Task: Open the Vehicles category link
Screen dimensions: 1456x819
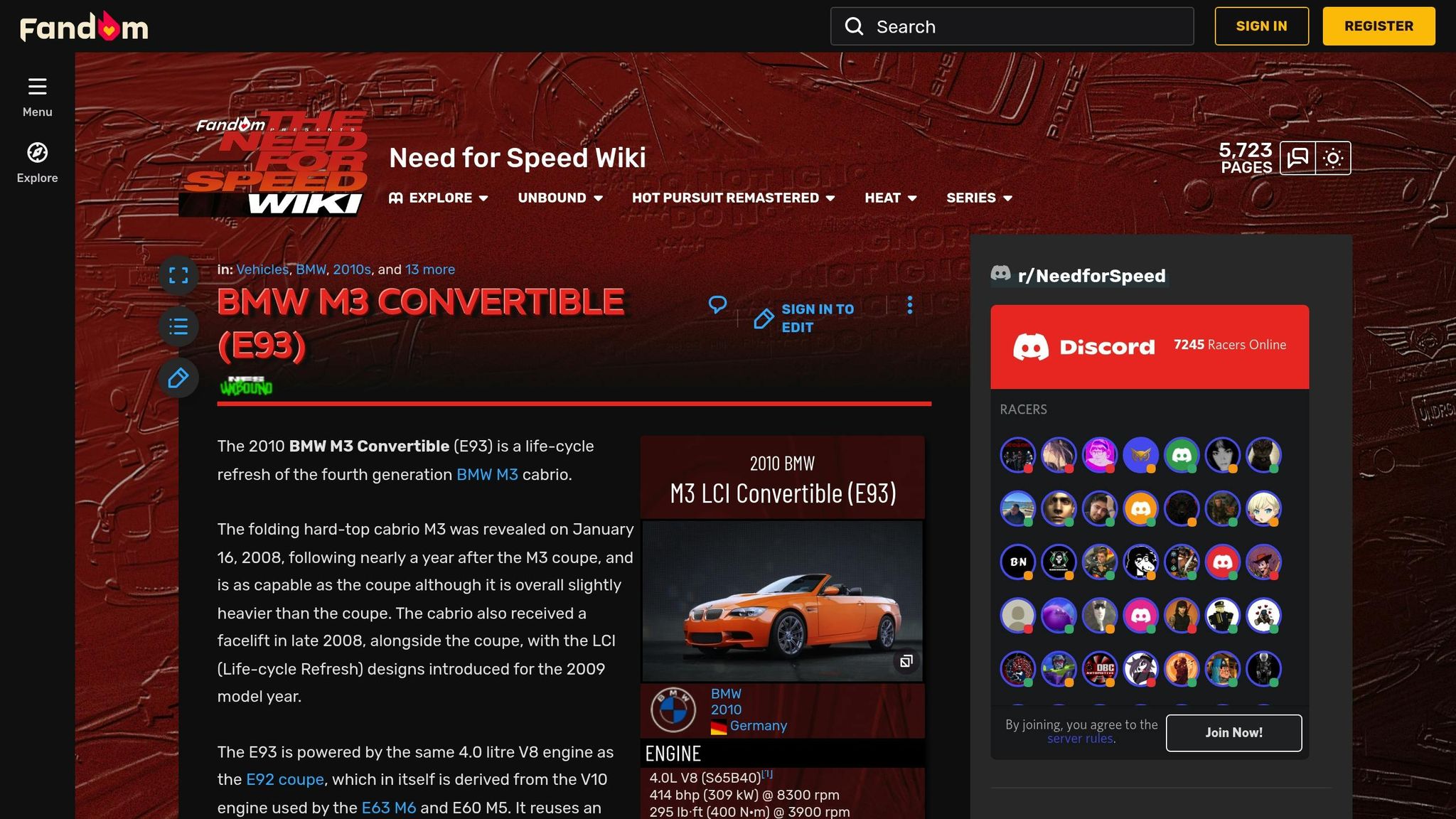Action: click(x=262, y=269)
